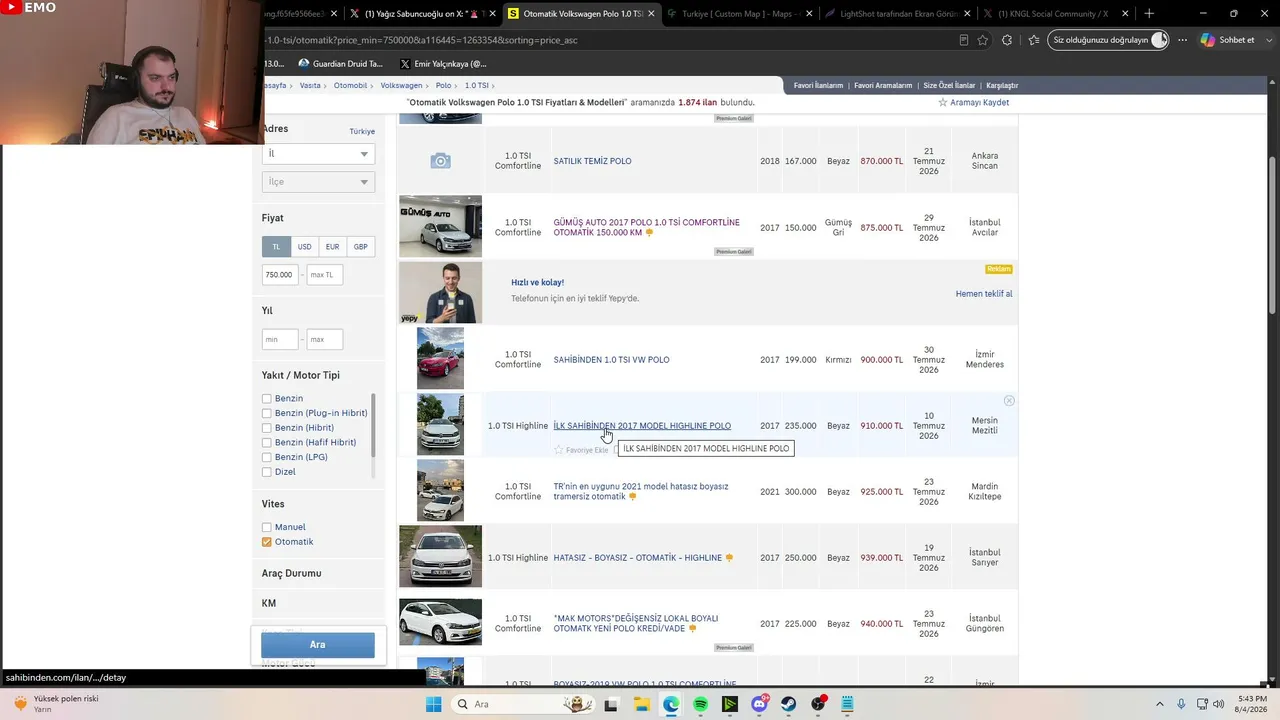Screen dimensions: 1280x720
Task: Go to Vasıta breadcrumb
Action: click(310, 86)
